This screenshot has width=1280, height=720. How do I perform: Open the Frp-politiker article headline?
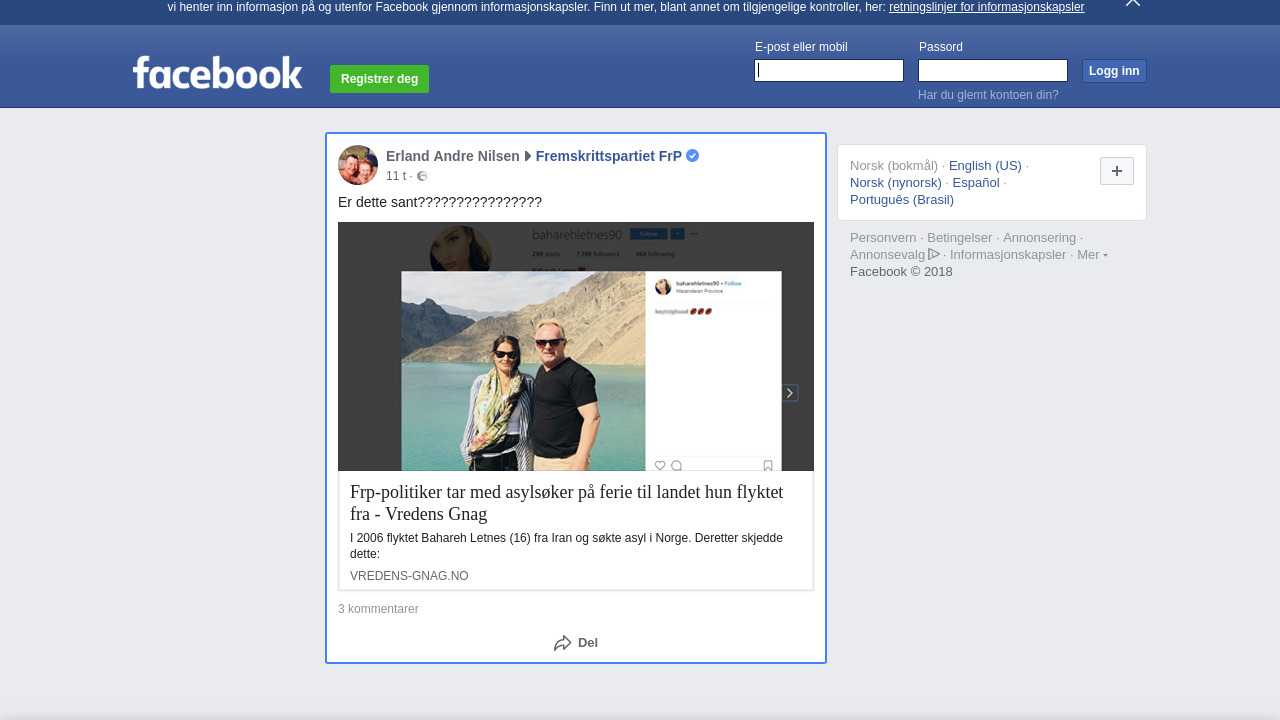point(567,503)
